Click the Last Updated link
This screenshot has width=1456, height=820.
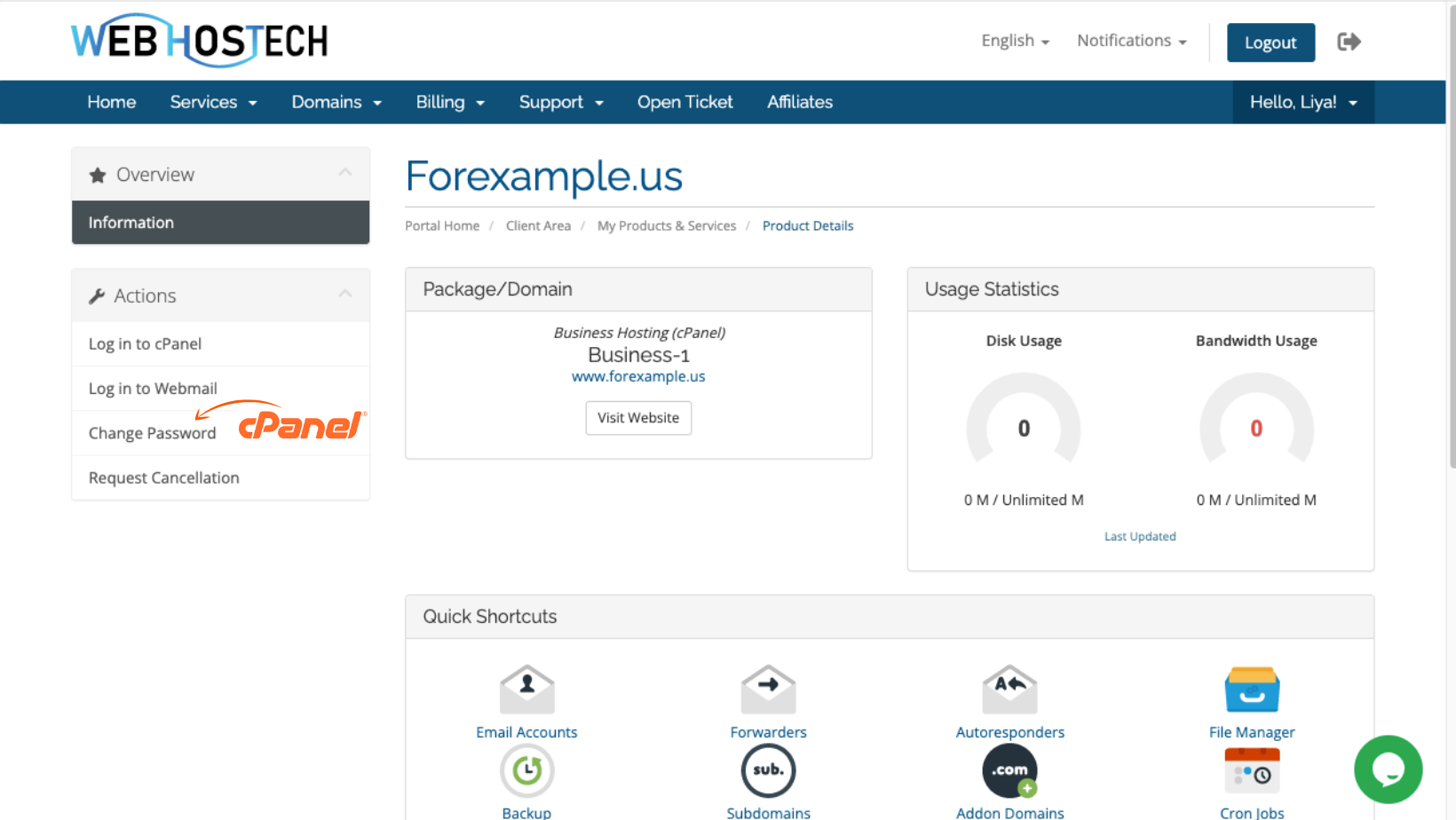pyautogui.click(x=1140, y=537)
